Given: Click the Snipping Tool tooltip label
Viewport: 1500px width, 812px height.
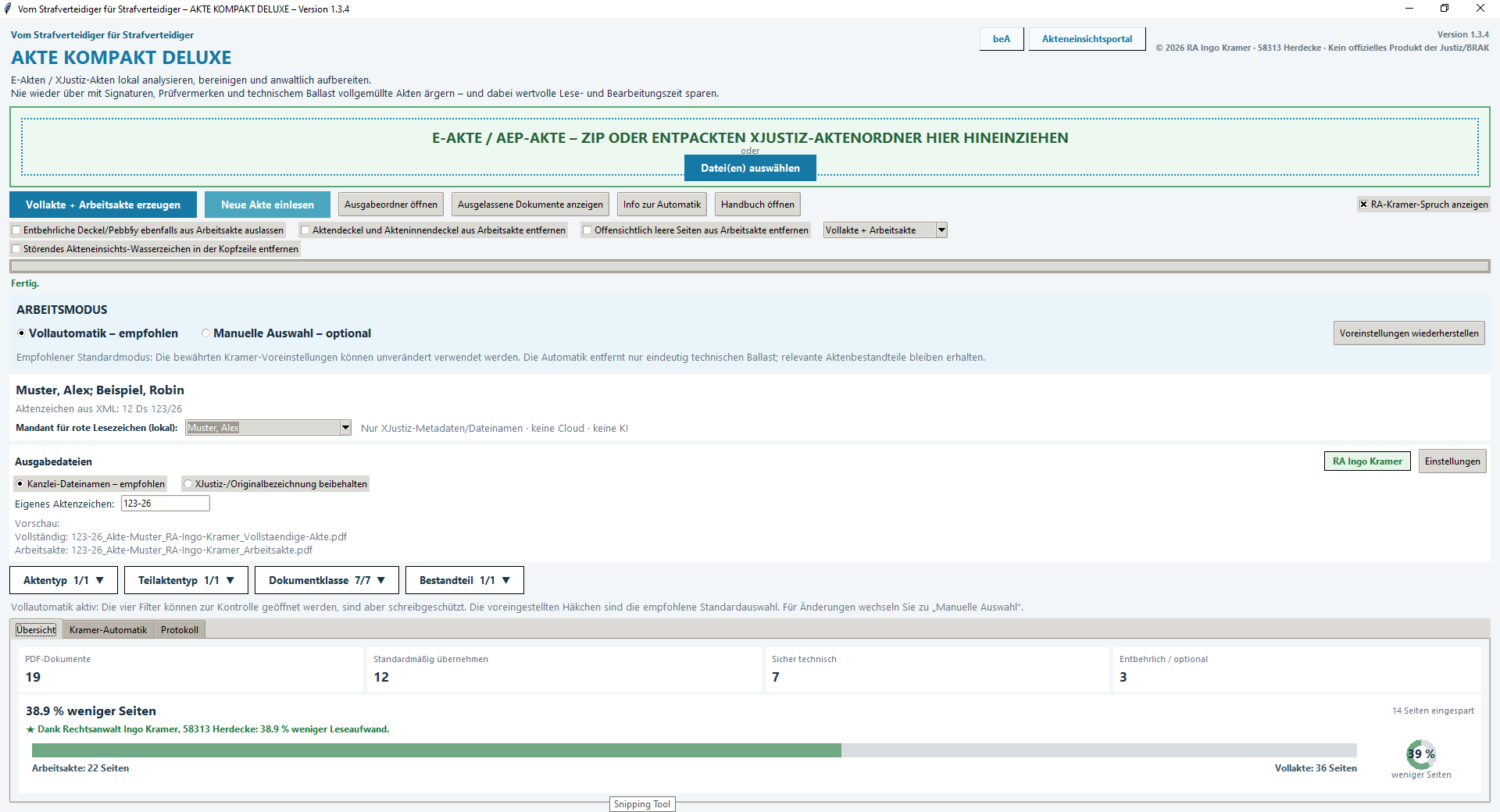Looking at the screenshot, I should pos(642,804).
